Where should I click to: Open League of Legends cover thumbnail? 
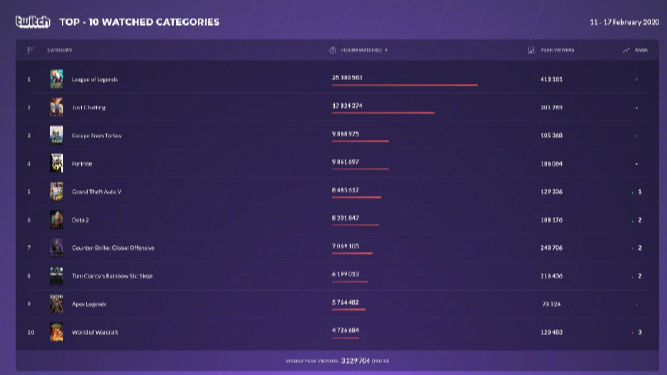57,79
